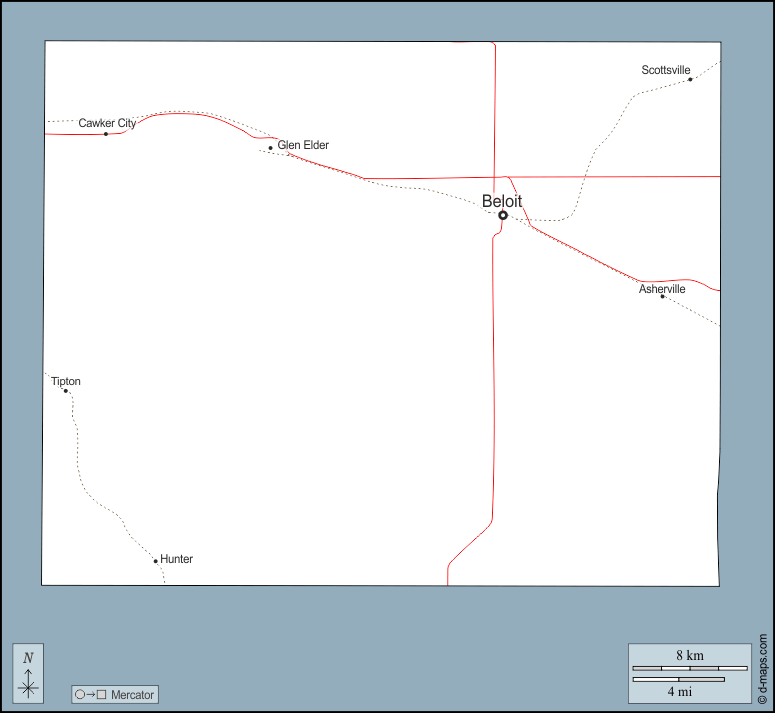This screenshot has height=713, width=775.
Task: Click the Scottsville dot marker
Action: tap(690, 79)
